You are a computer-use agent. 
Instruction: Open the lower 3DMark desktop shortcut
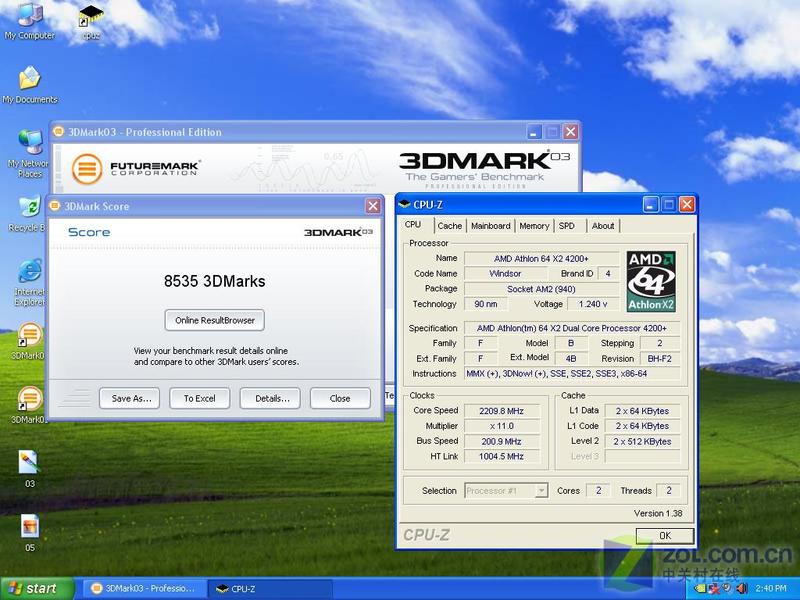pyautogui.click(x=29, y=405)
